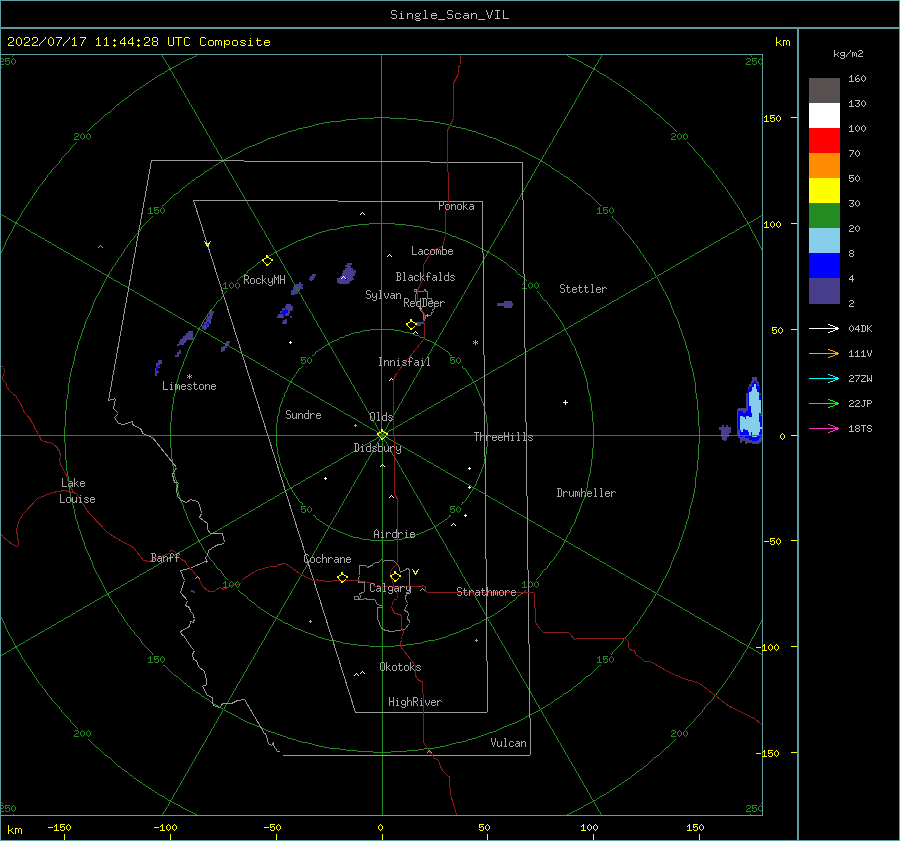This screenshot has height=841, width=900.
Task: Click the purple echo west of Stettler
Action: pyautogui.click(x=505, y=304)
